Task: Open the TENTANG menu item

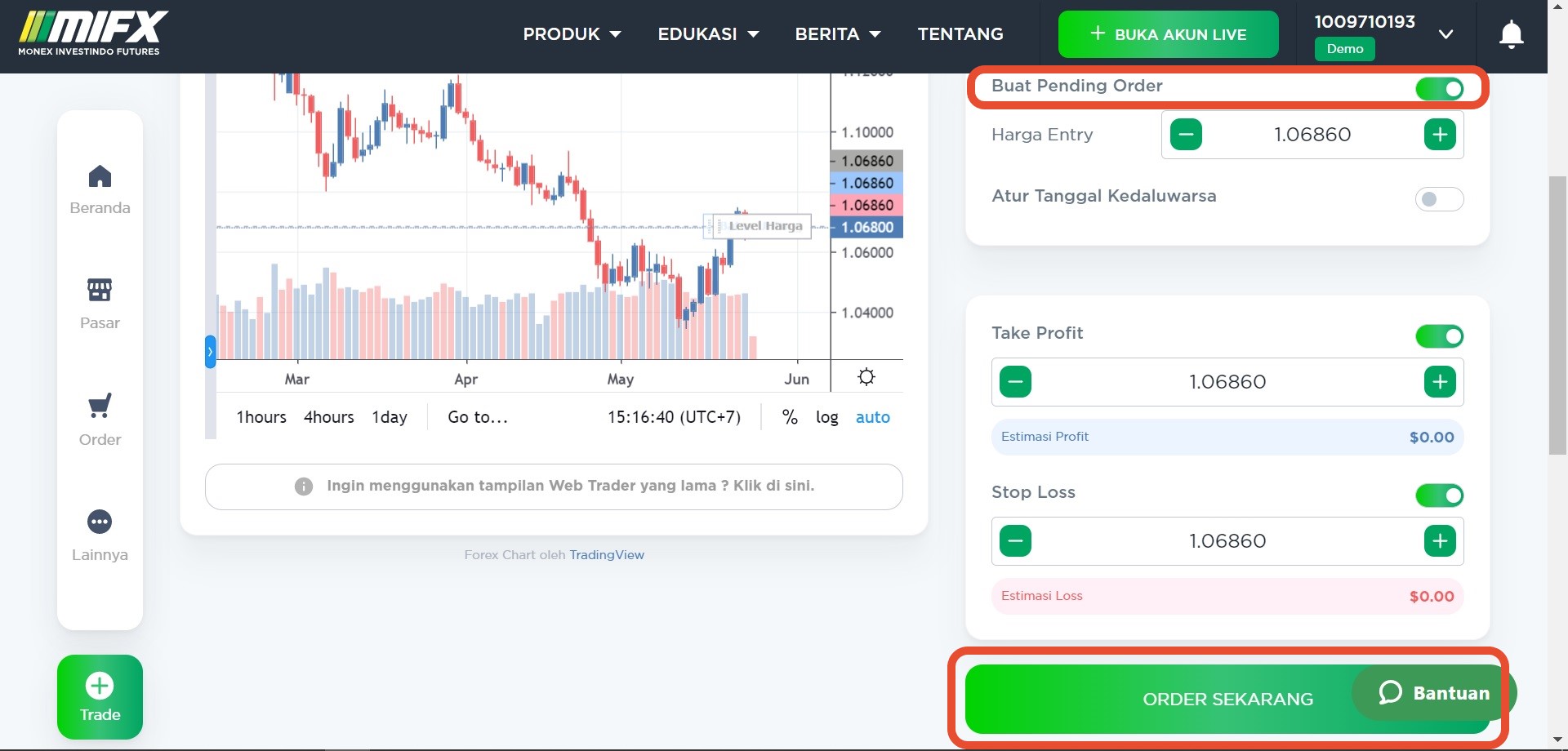Action: click(x=960, y=34)
